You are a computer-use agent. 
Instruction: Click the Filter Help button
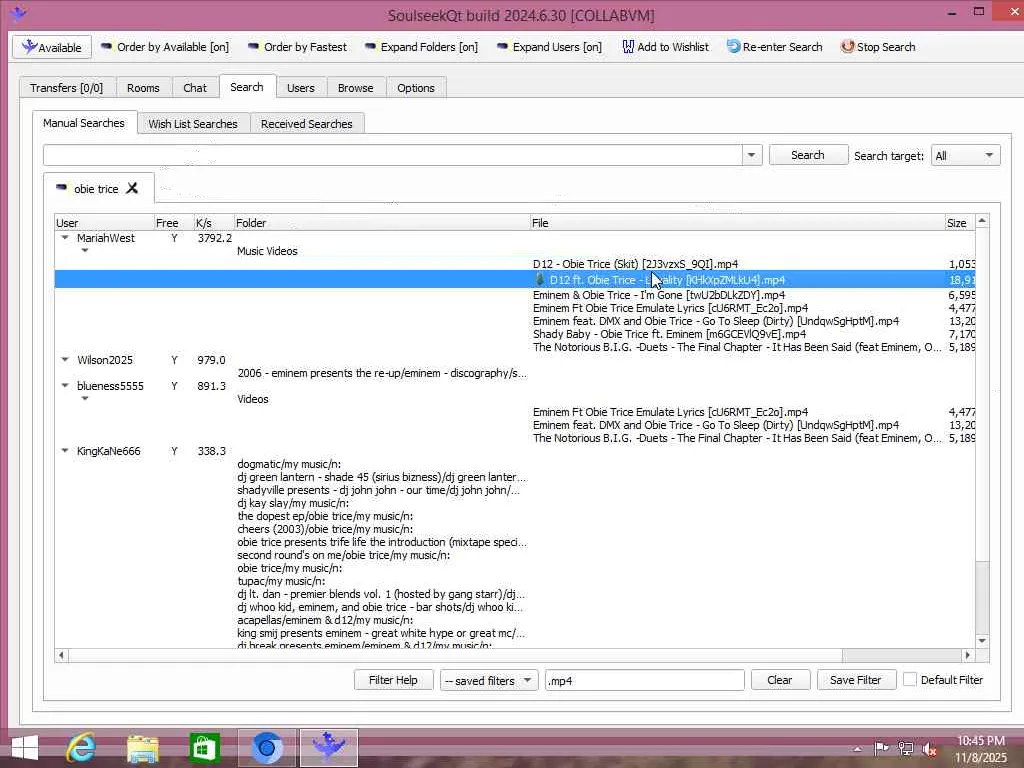393,680
